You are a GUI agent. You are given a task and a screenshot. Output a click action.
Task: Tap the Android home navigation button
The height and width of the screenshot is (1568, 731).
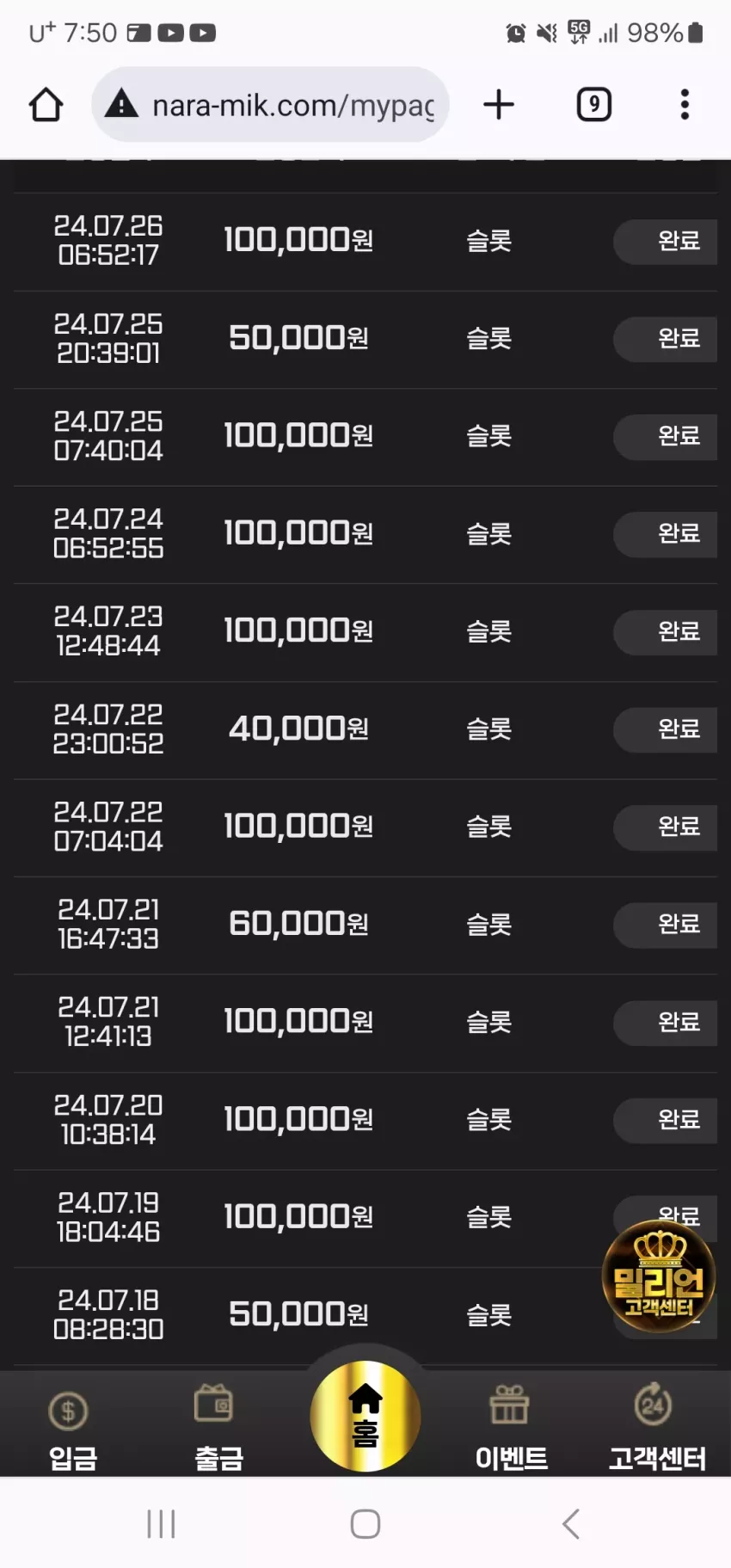tap(365, 1523)
